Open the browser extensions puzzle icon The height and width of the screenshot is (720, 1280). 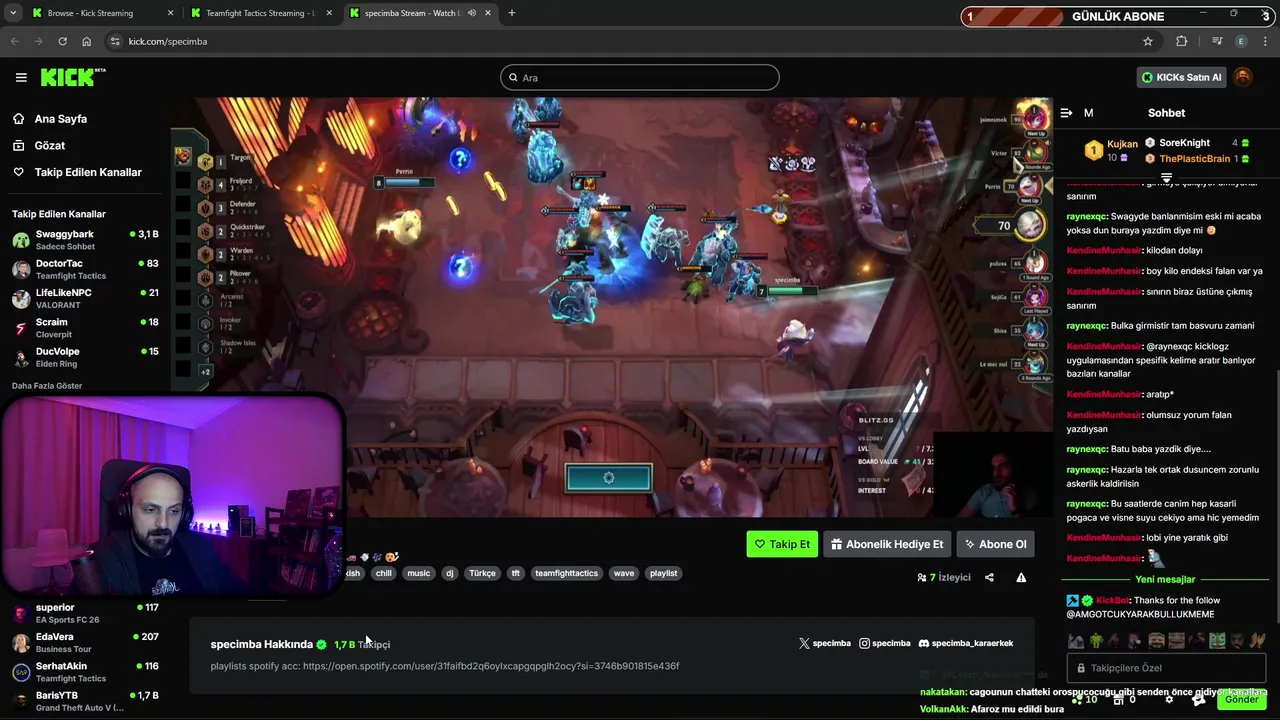point(1182,41)
